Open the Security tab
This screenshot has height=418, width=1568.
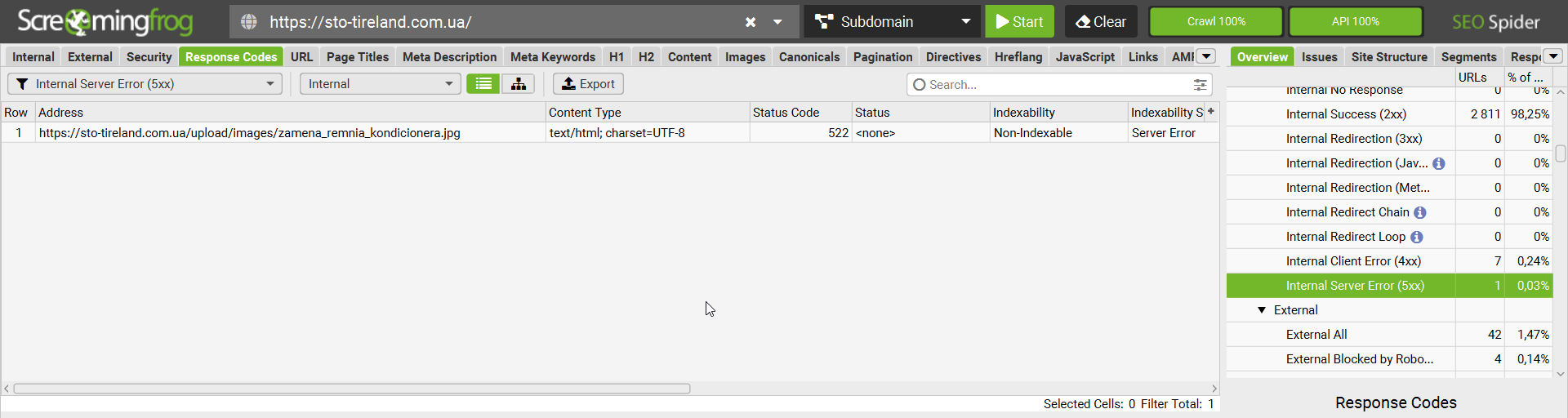(x=149, y=57)
